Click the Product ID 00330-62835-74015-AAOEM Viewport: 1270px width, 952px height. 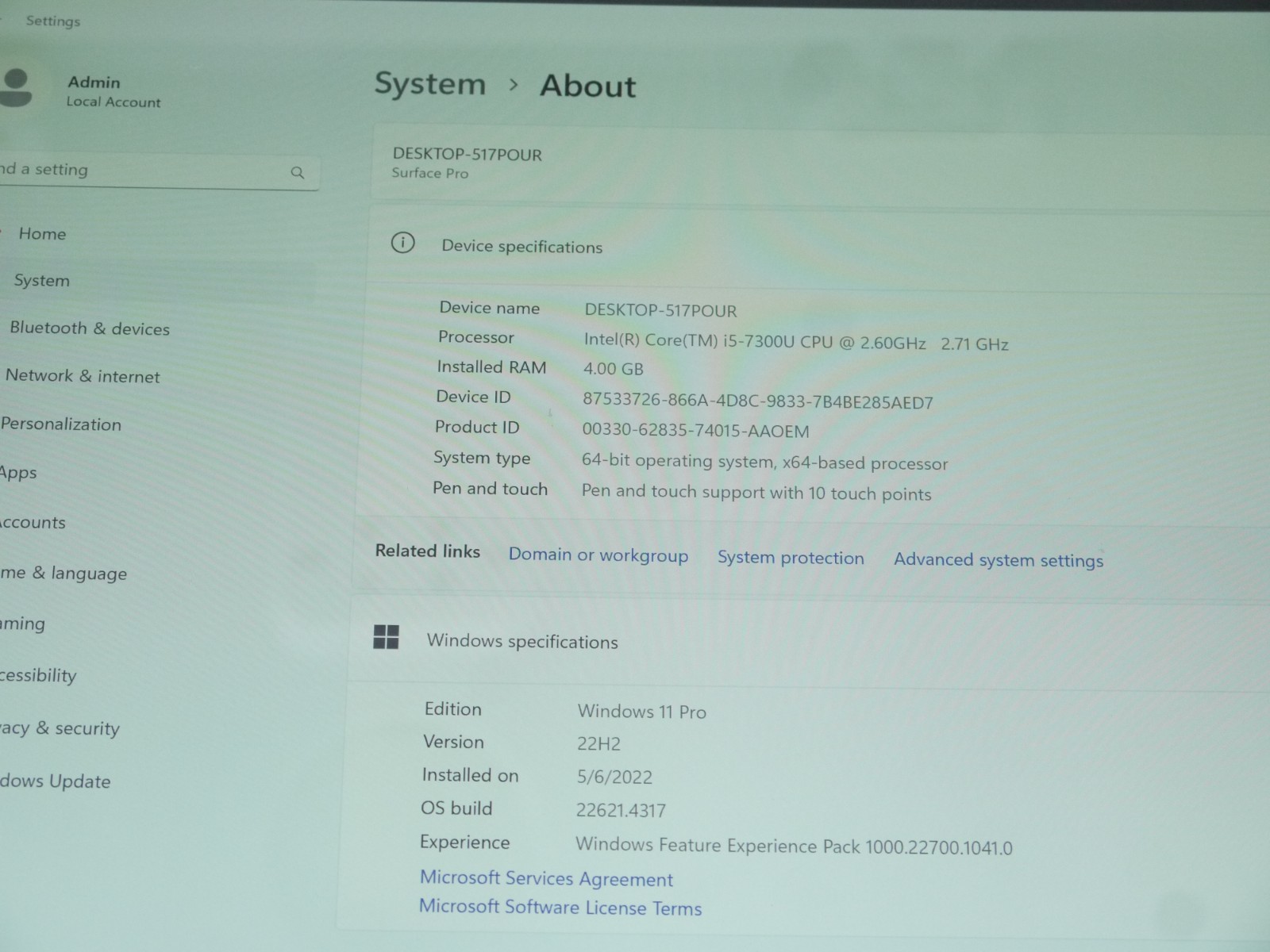point(695,431)
